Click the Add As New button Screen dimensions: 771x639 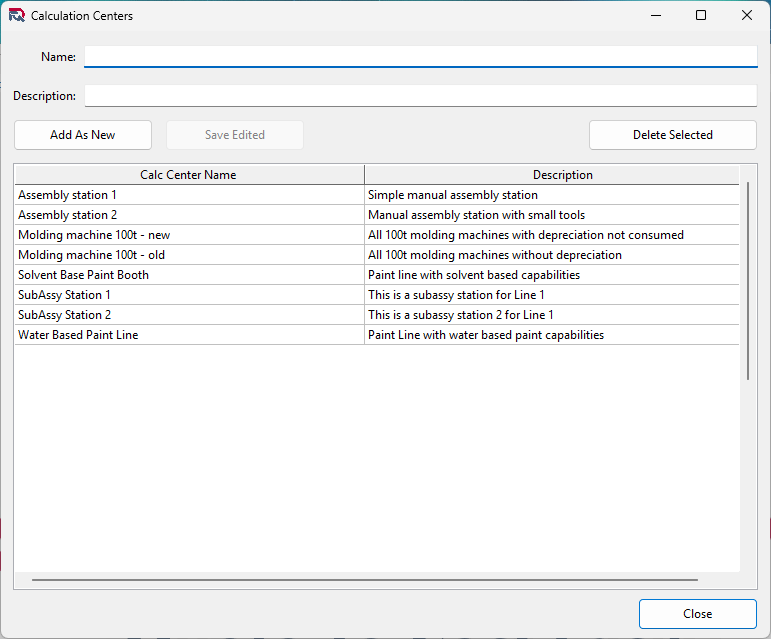[x=83, y=135]
